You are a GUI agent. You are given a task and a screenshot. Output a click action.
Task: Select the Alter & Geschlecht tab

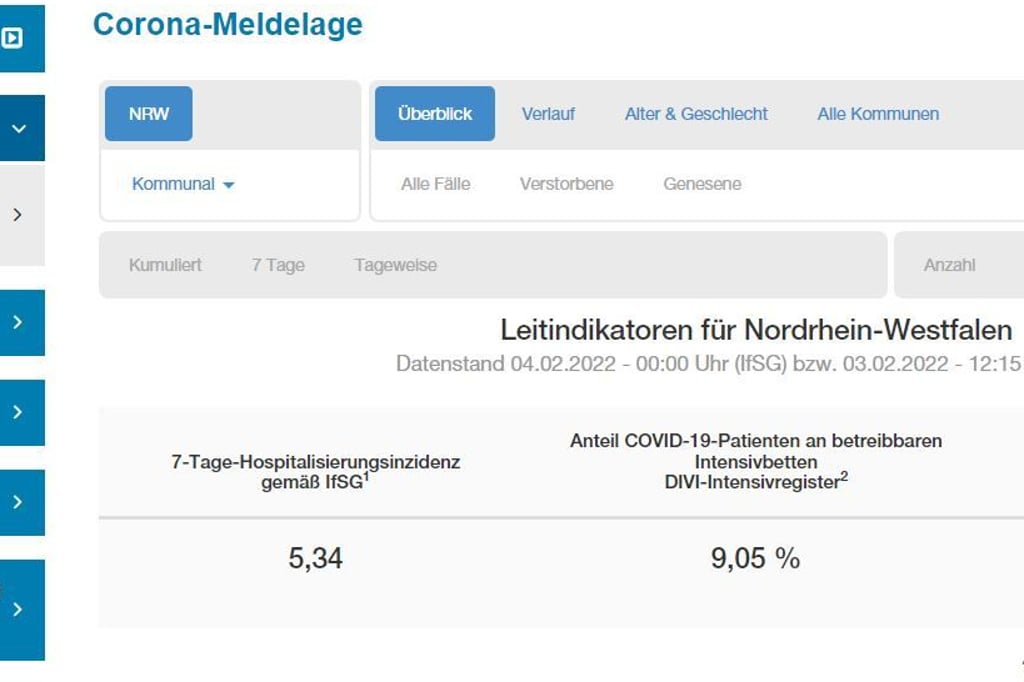(695, 113)
